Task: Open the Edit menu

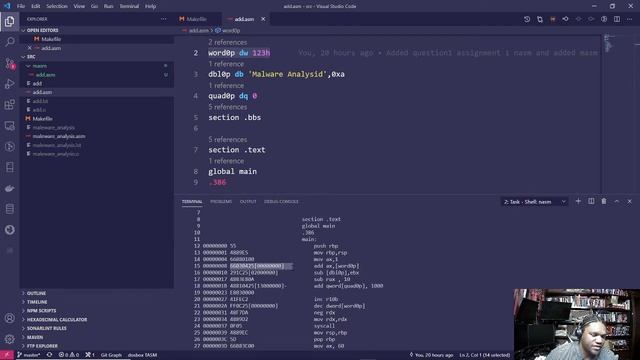Action: [x=36, y=6]
